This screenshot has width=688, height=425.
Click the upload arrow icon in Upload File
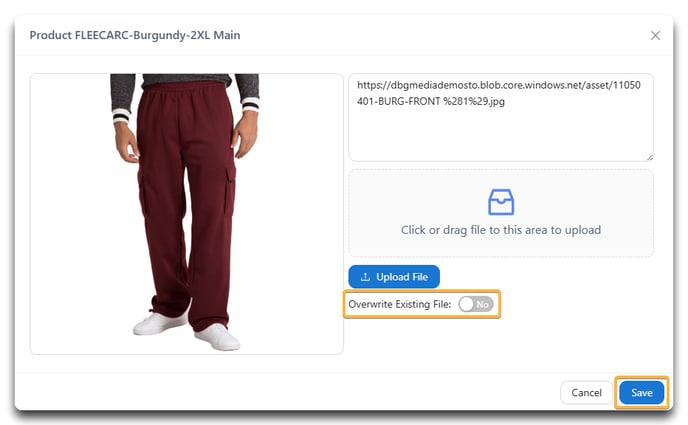click(x=365, y=277)
